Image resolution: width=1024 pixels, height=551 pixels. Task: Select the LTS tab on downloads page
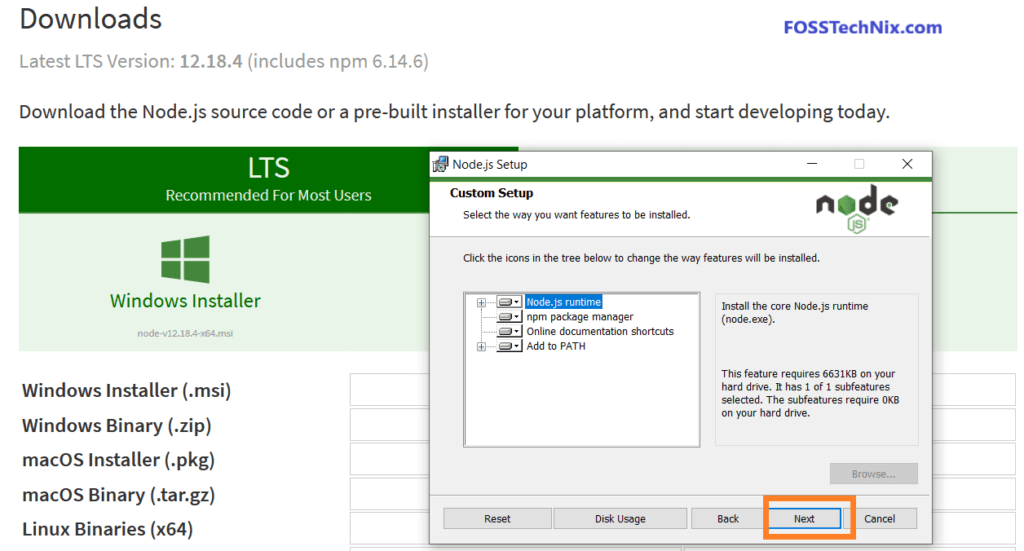pos(268,180)
